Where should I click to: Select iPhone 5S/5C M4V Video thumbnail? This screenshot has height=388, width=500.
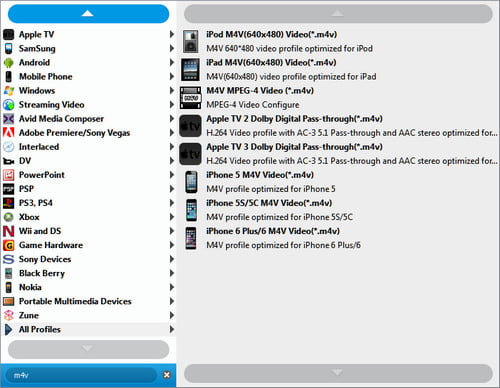pyautogui.click(x=191, y=210)
